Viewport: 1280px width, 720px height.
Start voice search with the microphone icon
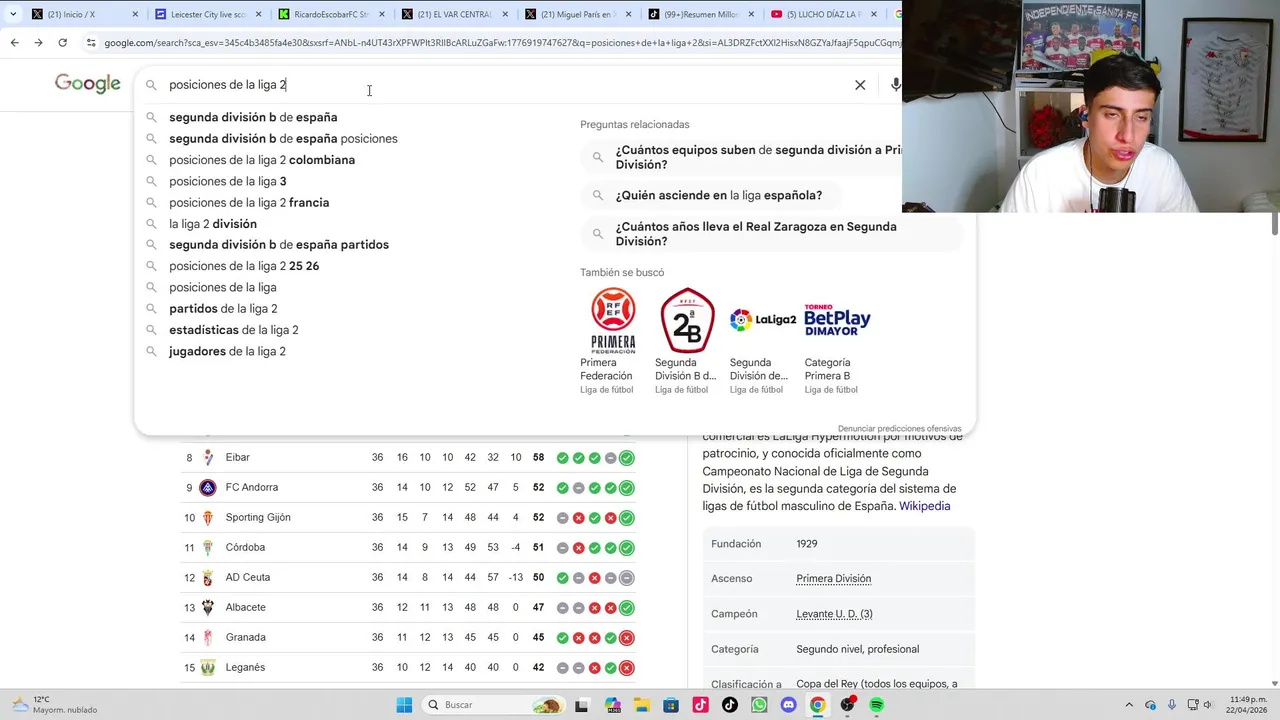coord(895,85)
